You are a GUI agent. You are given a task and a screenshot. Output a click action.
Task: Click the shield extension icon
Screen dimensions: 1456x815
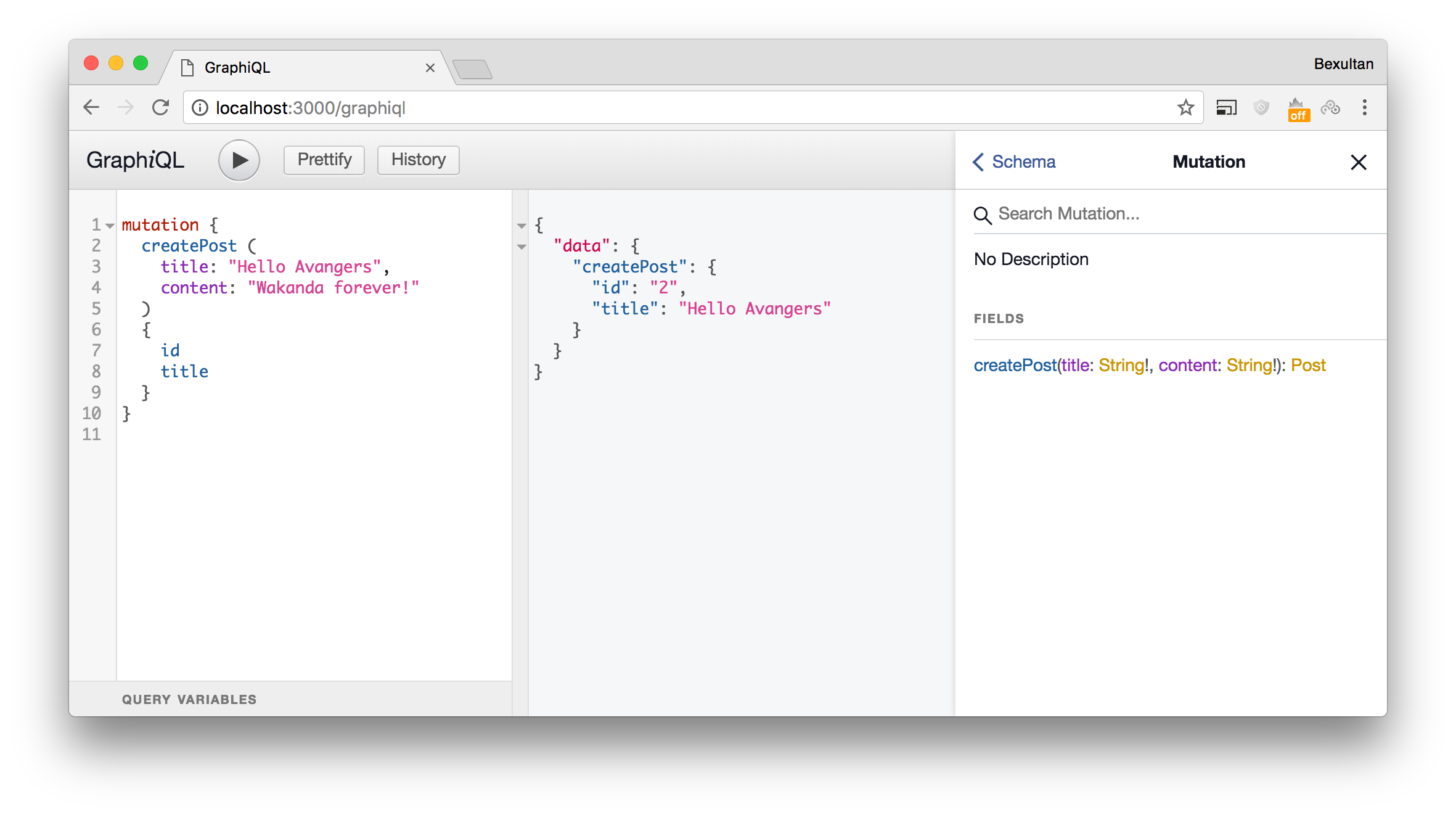pyautogui.click(x=1261, y=108)
